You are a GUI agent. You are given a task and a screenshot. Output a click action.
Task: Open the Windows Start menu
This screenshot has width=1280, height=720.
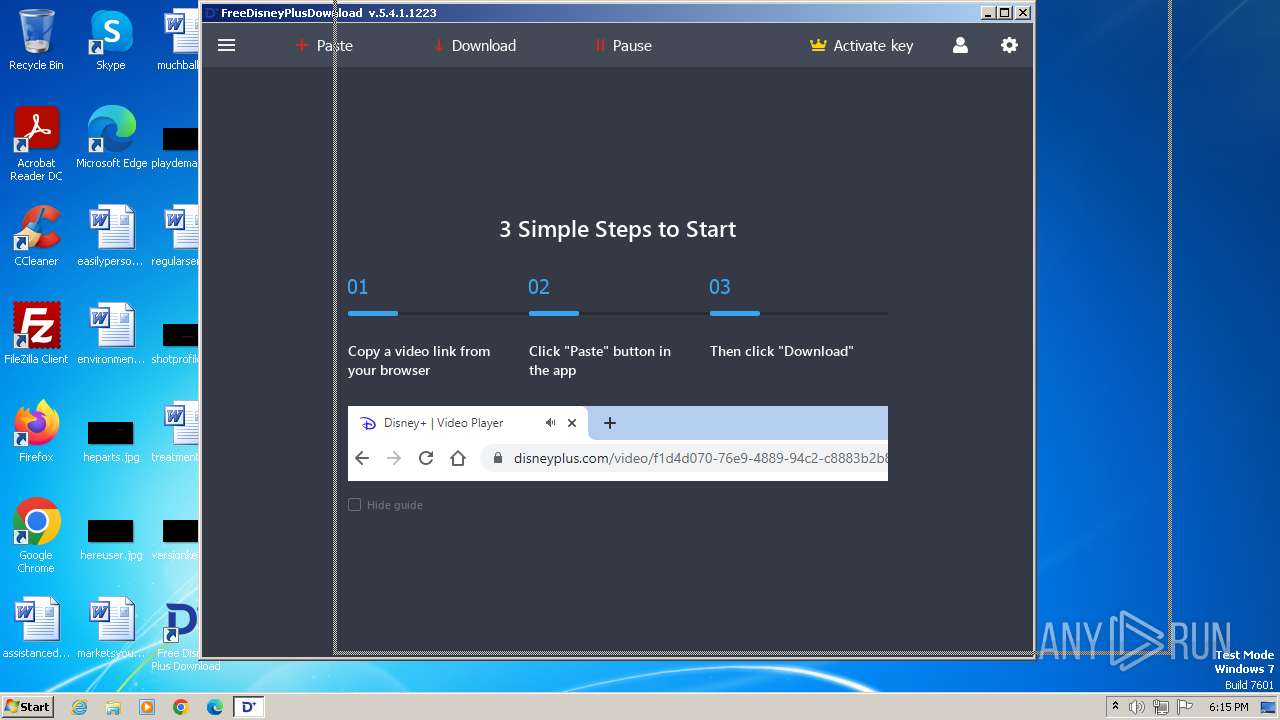point(27,707)
